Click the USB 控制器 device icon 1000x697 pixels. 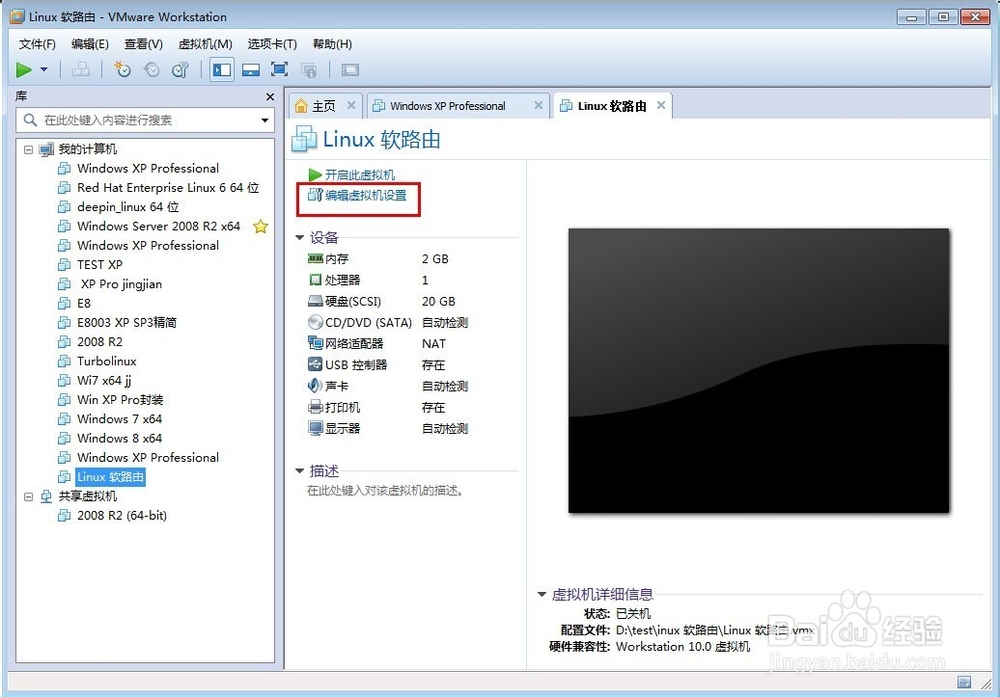315,364
